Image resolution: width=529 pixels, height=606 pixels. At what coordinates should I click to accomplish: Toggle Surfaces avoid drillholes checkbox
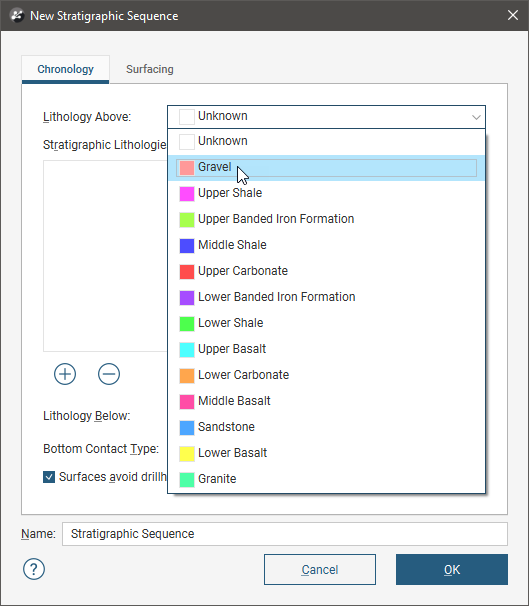[x=49, y=477]
